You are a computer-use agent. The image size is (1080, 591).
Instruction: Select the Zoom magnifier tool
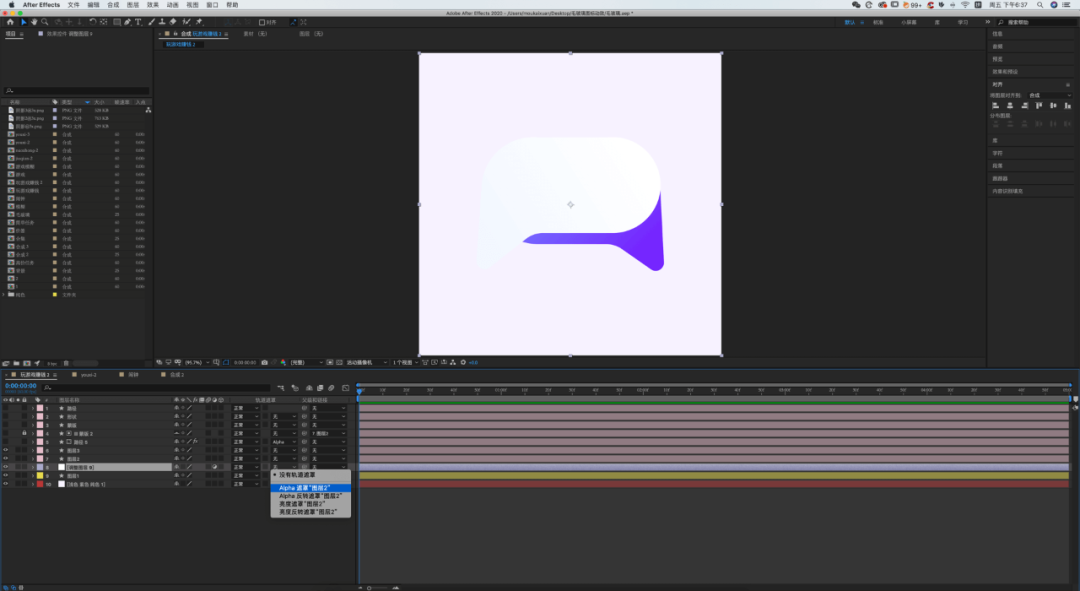pyautogui.click(x=44, y=21)
